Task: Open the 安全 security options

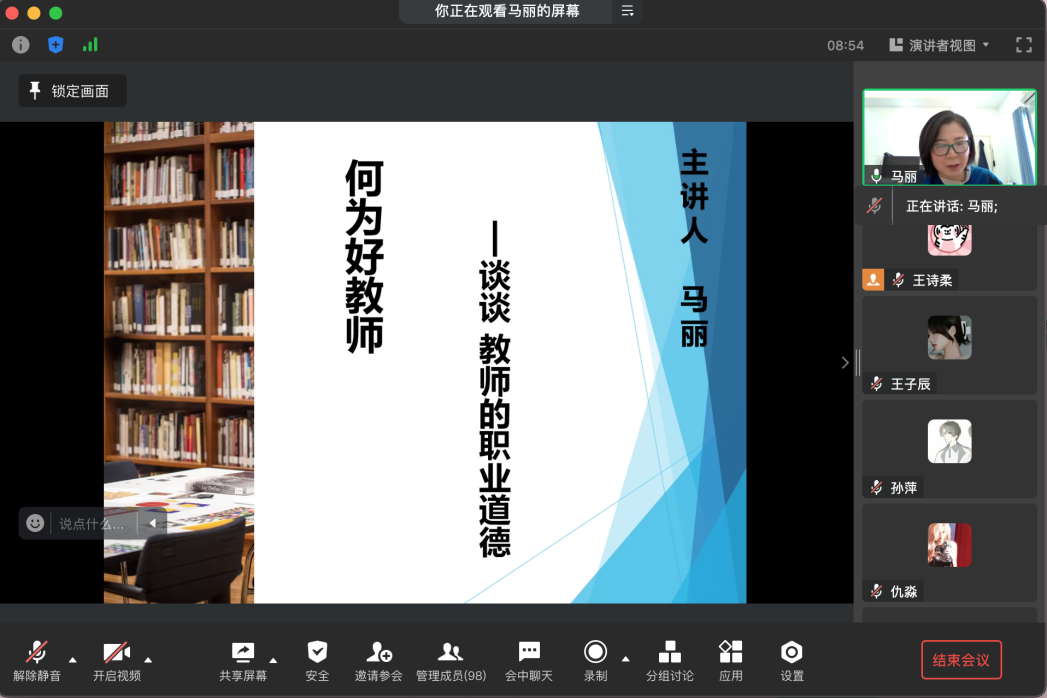Action: point(317,661)
